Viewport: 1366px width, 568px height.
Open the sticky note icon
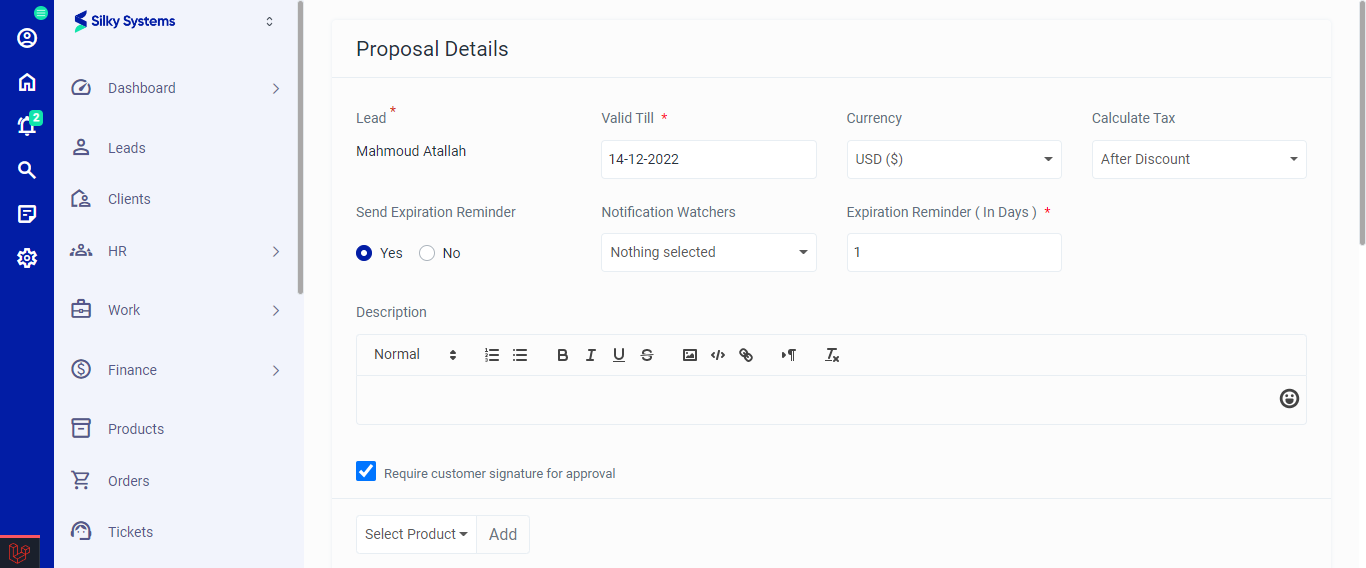tap(27, 214)
